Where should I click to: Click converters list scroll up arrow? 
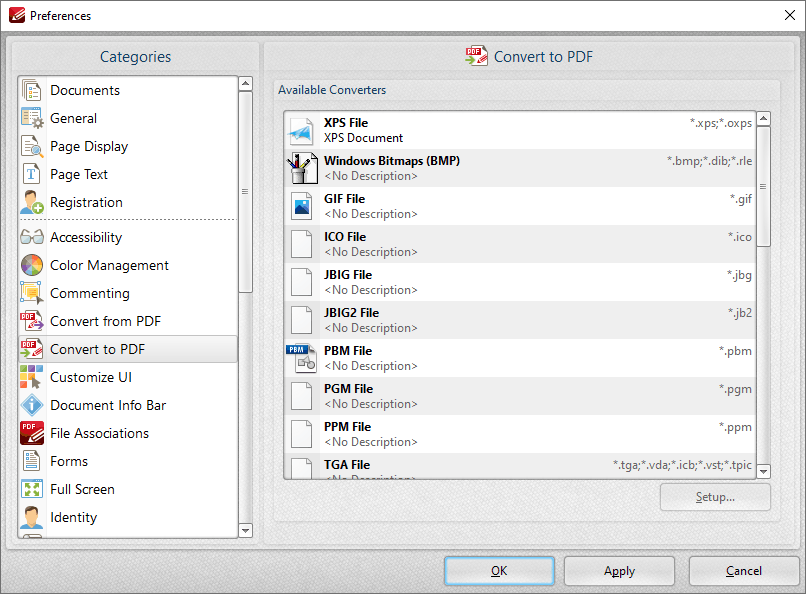(764, 119)
